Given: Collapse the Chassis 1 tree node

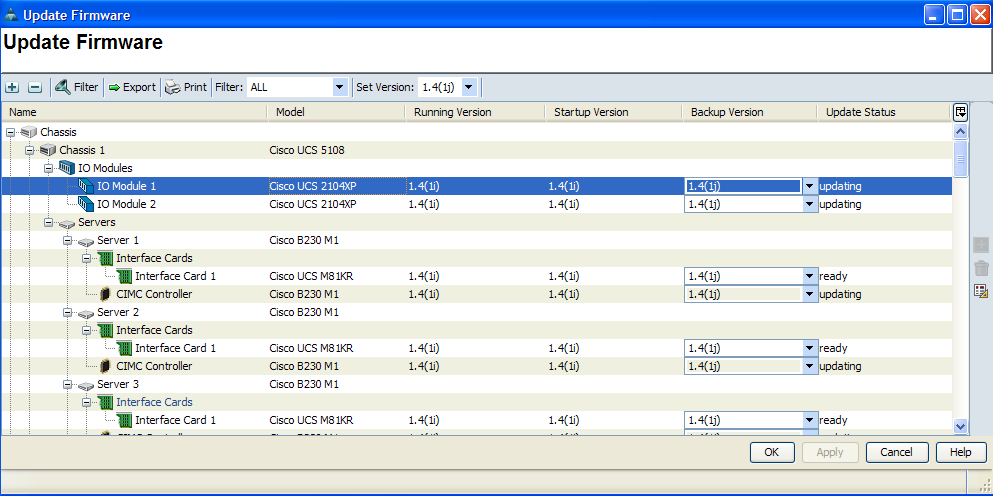Looking at the screenshot, I should pos(30,150).
